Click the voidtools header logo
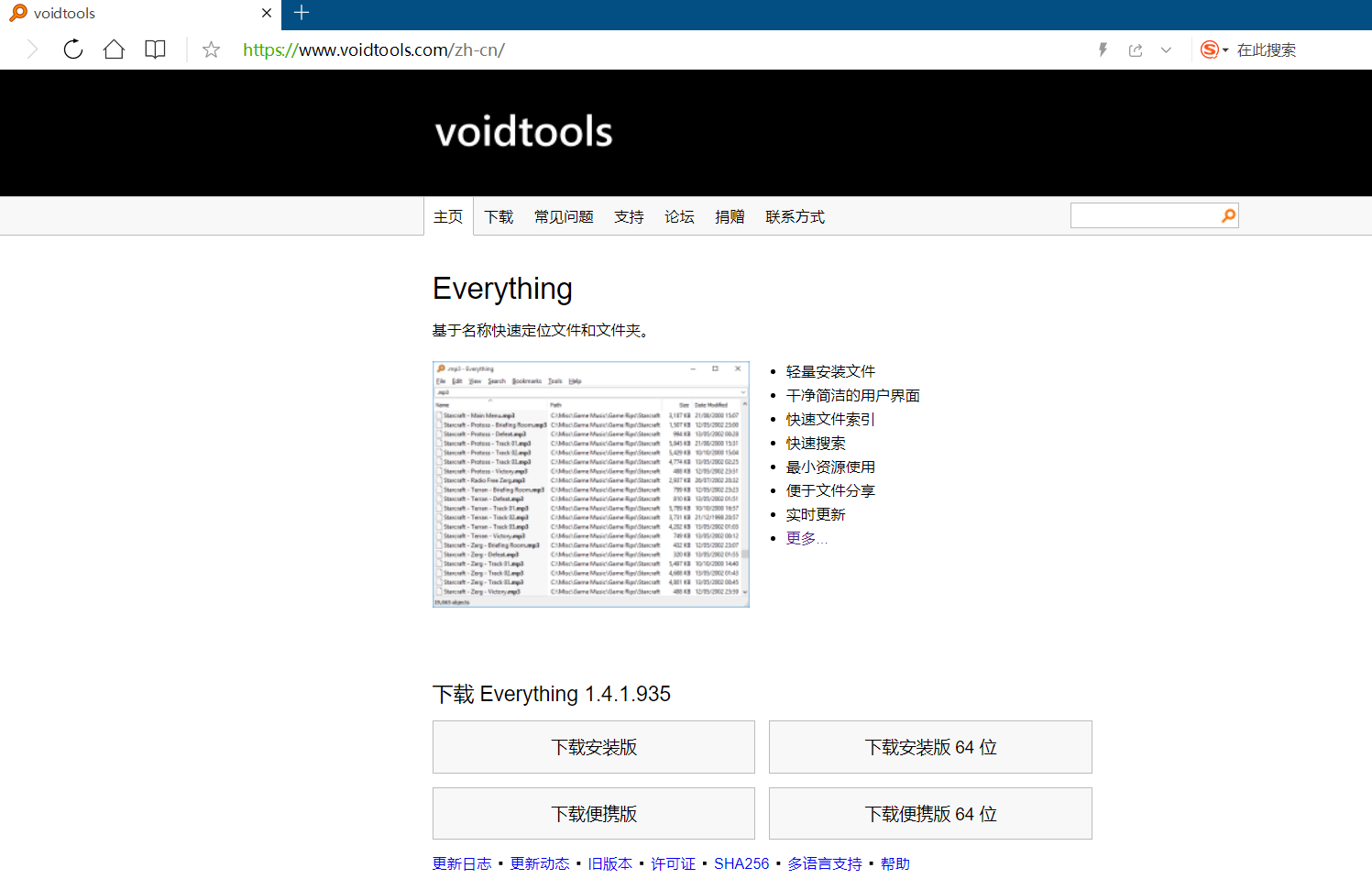The width and height of the screenshot is (1372, 890). [x=523, y=132]
